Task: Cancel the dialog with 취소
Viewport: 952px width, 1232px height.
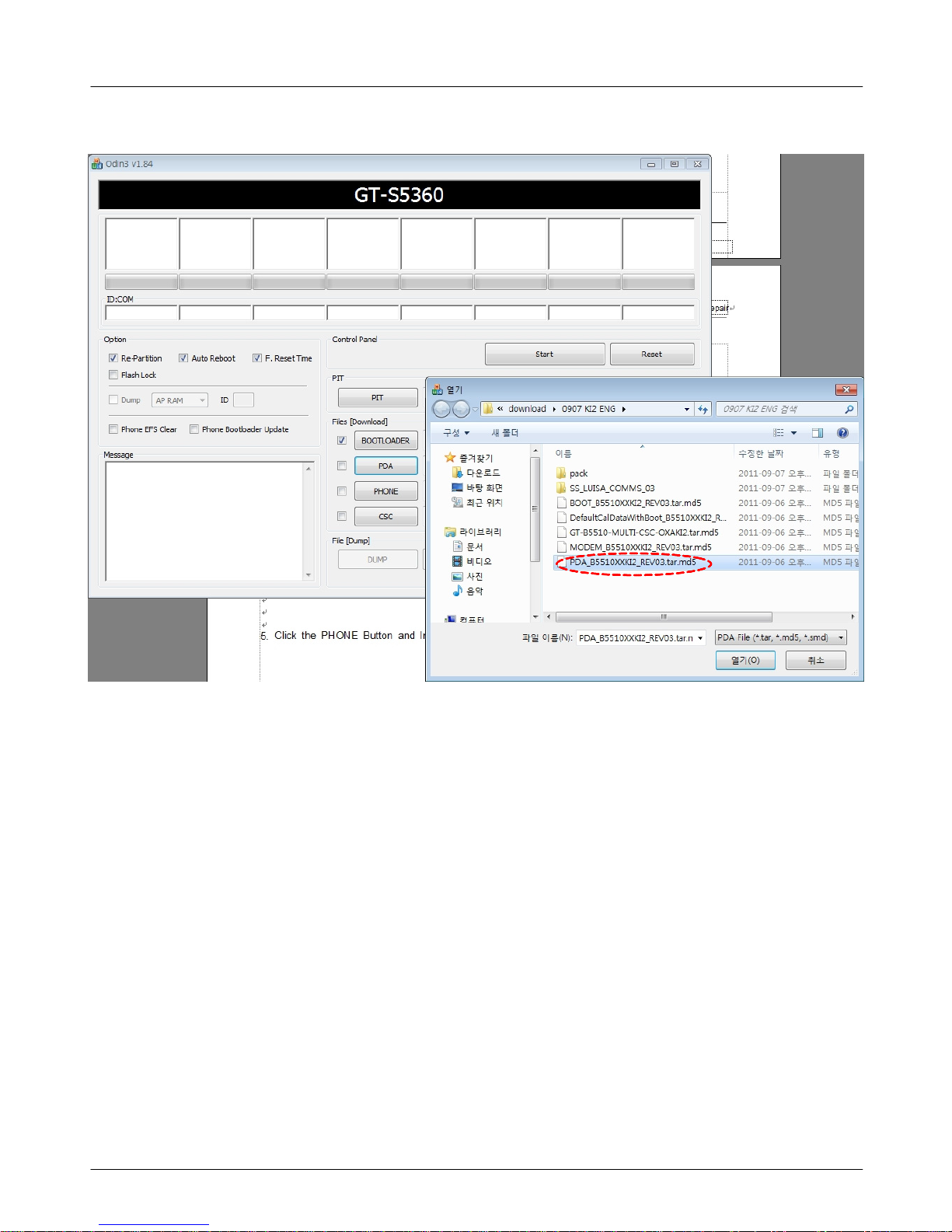Action: point(816,660)
